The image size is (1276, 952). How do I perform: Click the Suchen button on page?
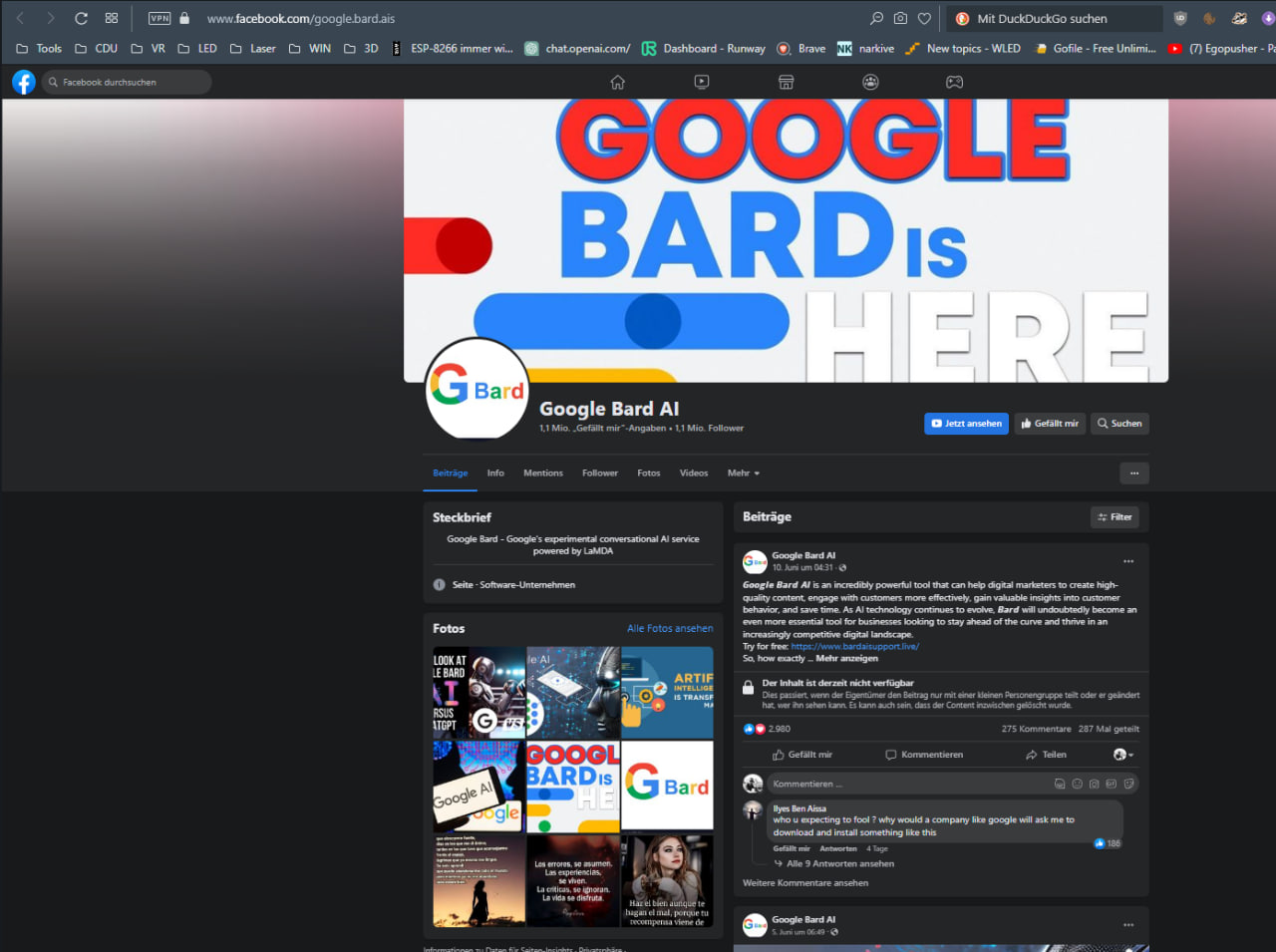(1119, 424)
